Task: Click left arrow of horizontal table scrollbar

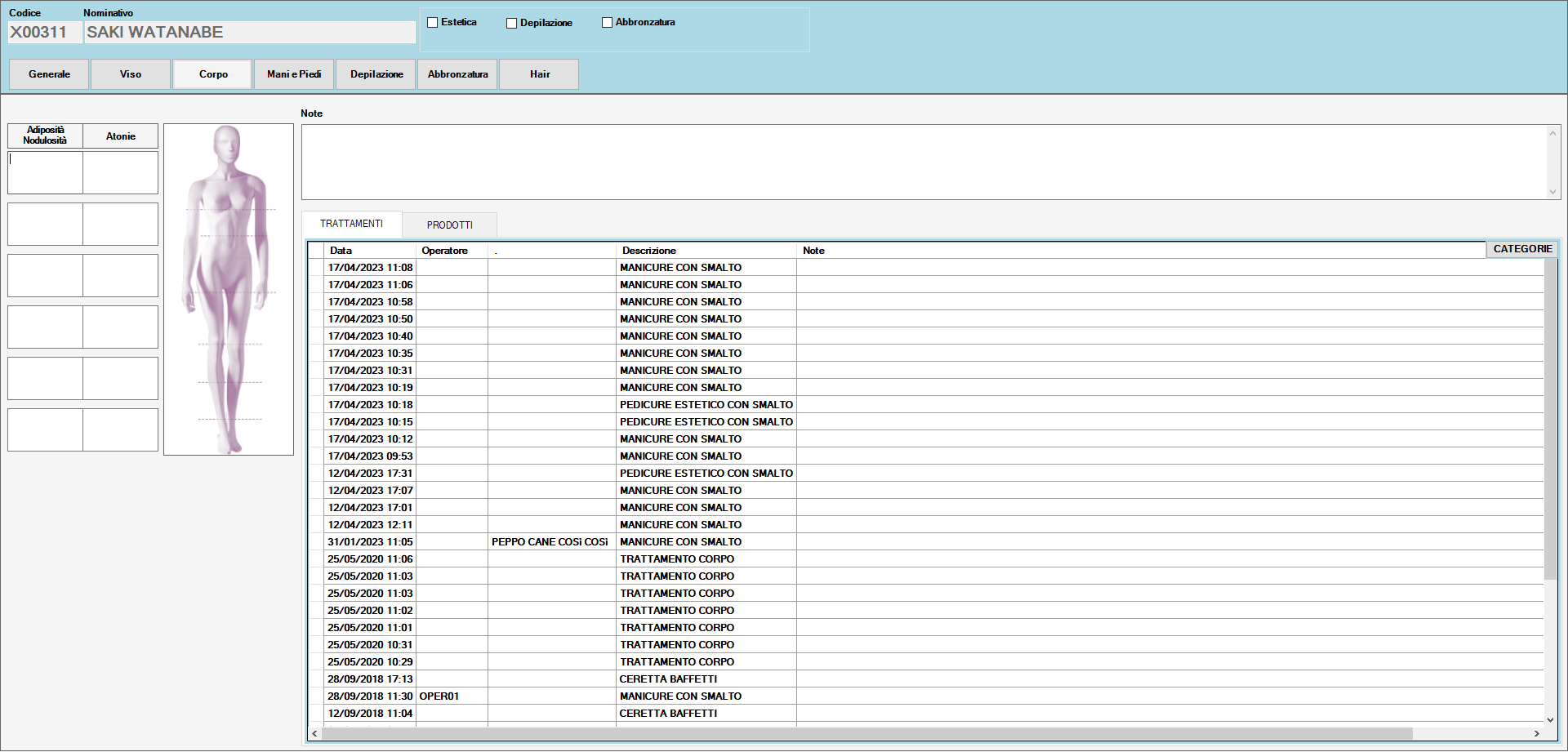Action: pyautogui.click(x=315, y=734)
